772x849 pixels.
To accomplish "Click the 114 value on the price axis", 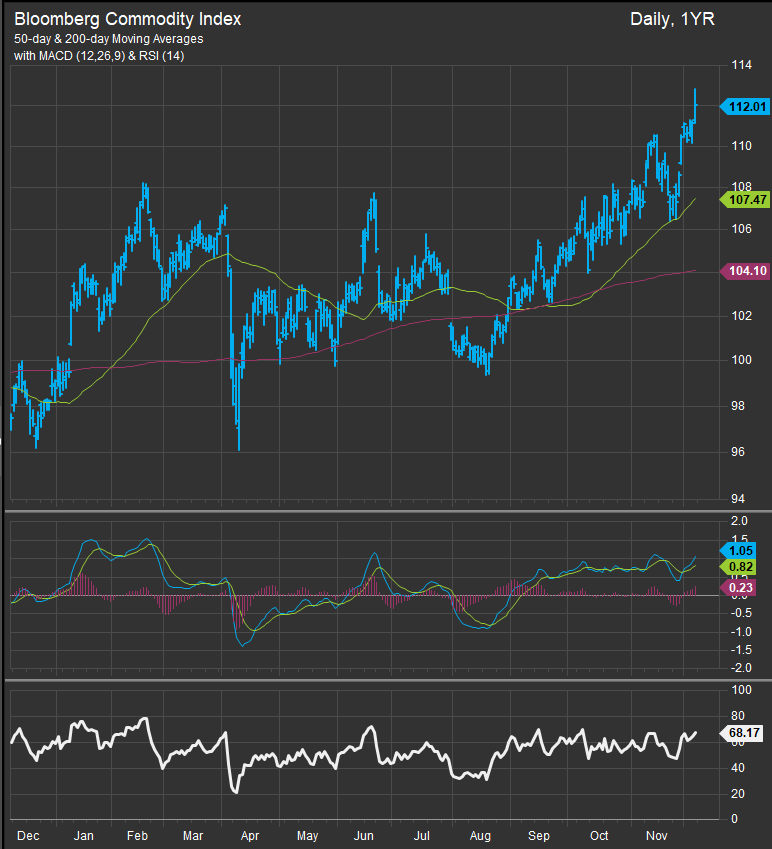I will [x=742, y=66].
